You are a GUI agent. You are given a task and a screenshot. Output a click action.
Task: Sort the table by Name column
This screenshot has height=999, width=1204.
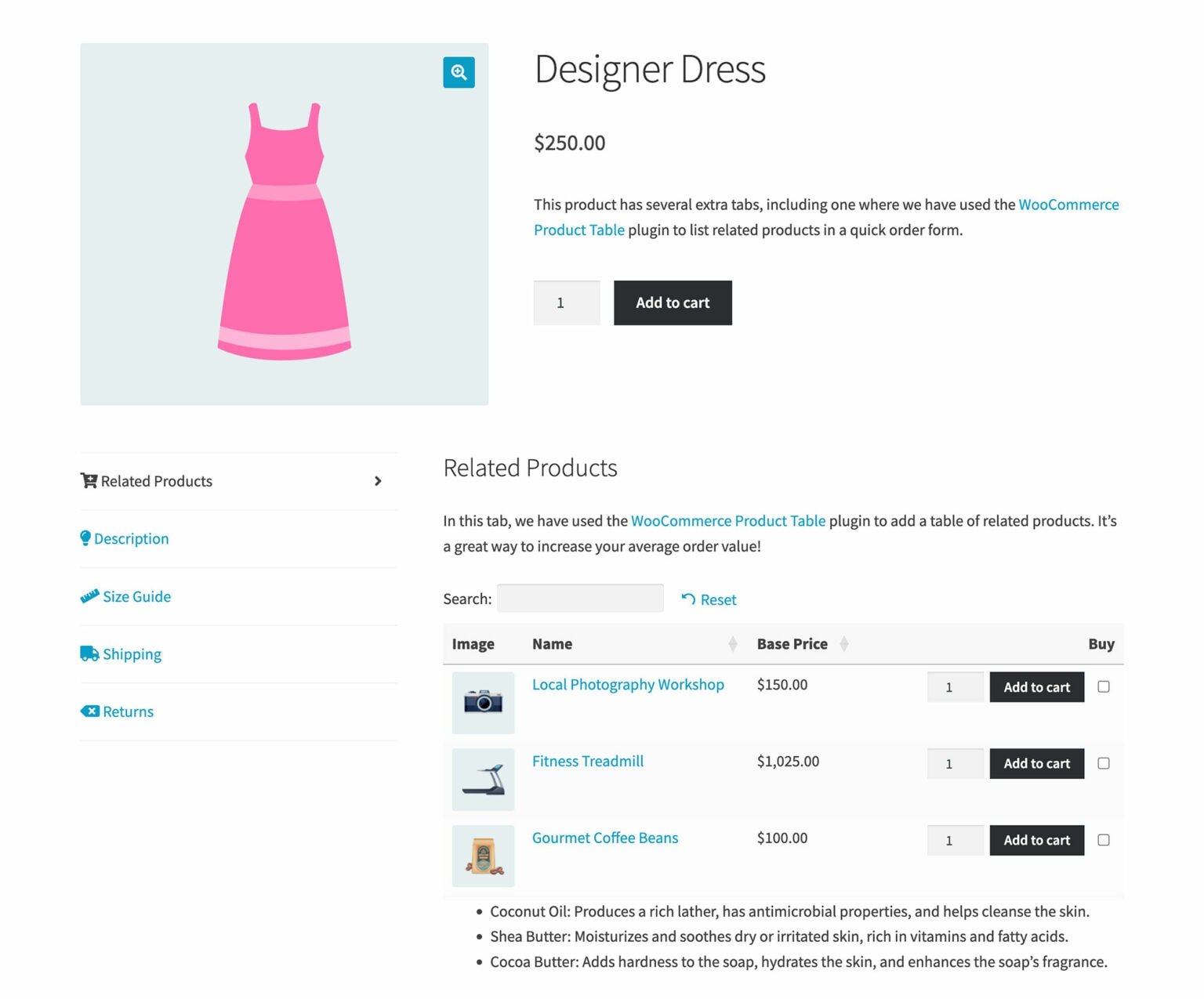click(x=733, y=643)
